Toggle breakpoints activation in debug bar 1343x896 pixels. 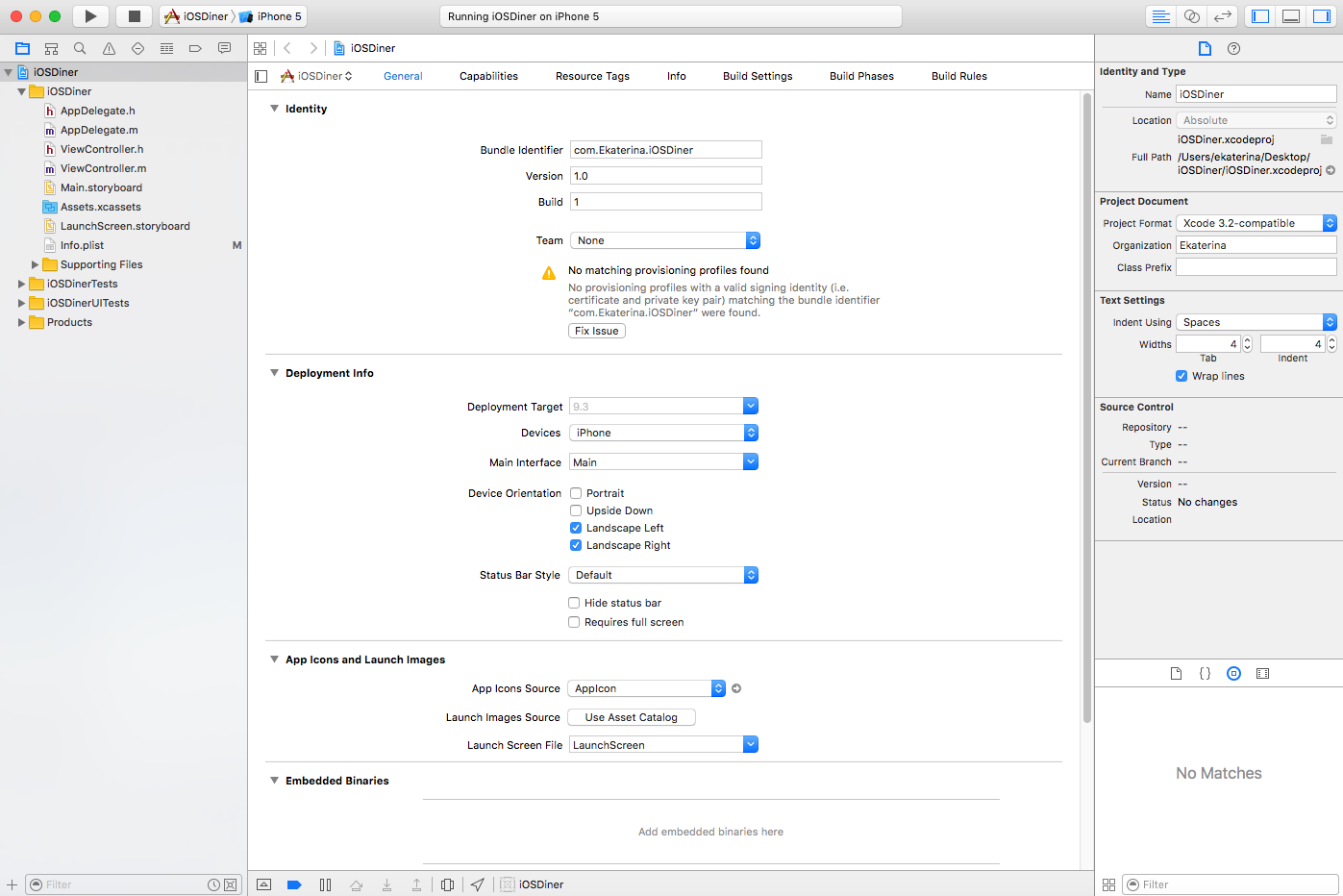(x=294, y=884)
